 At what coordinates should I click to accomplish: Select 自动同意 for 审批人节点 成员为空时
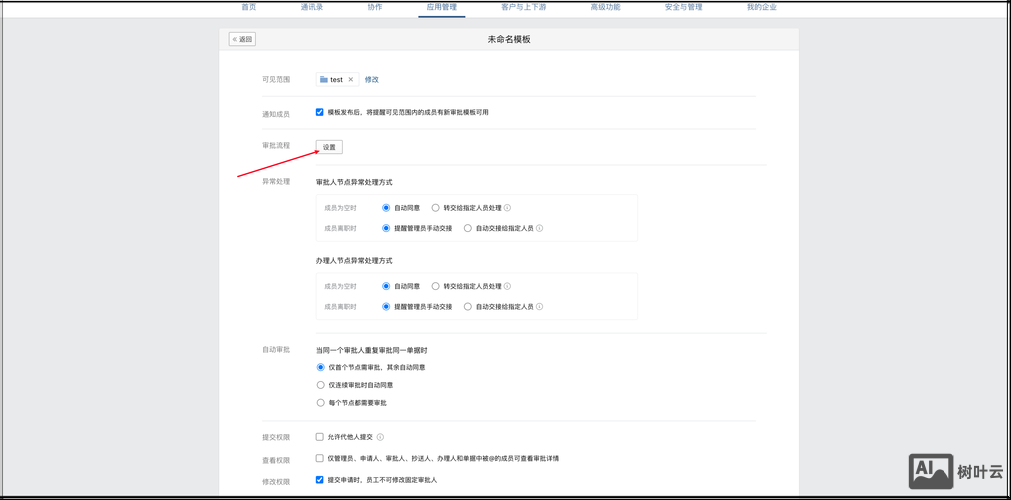(x=386, y=208)
